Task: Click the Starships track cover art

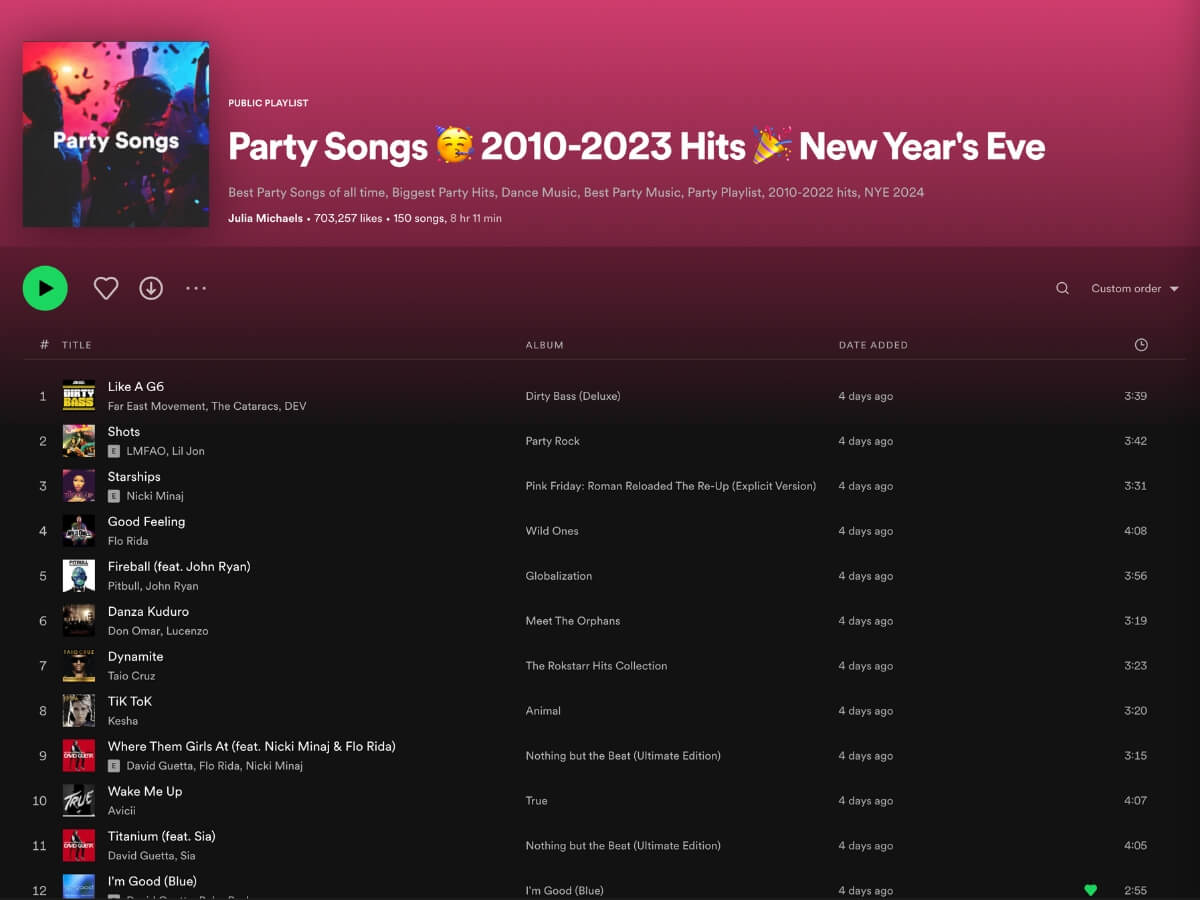Action: [79, 486]
